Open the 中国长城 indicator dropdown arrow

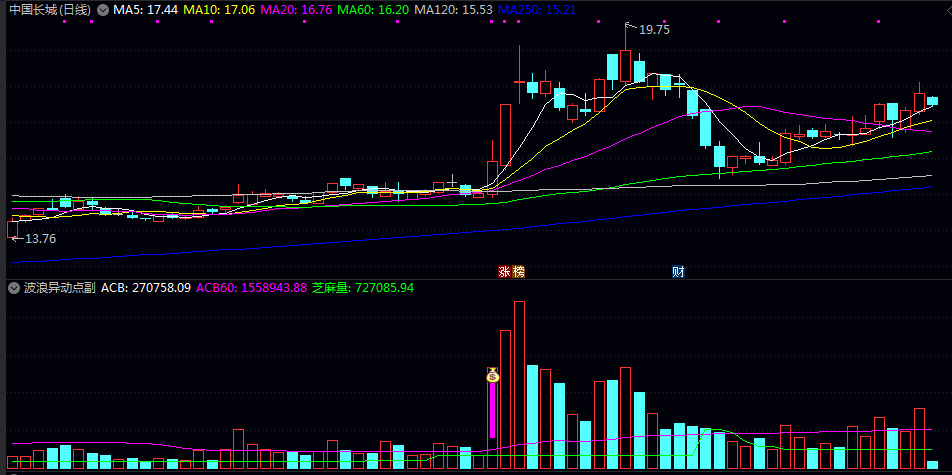coord(103,10)
